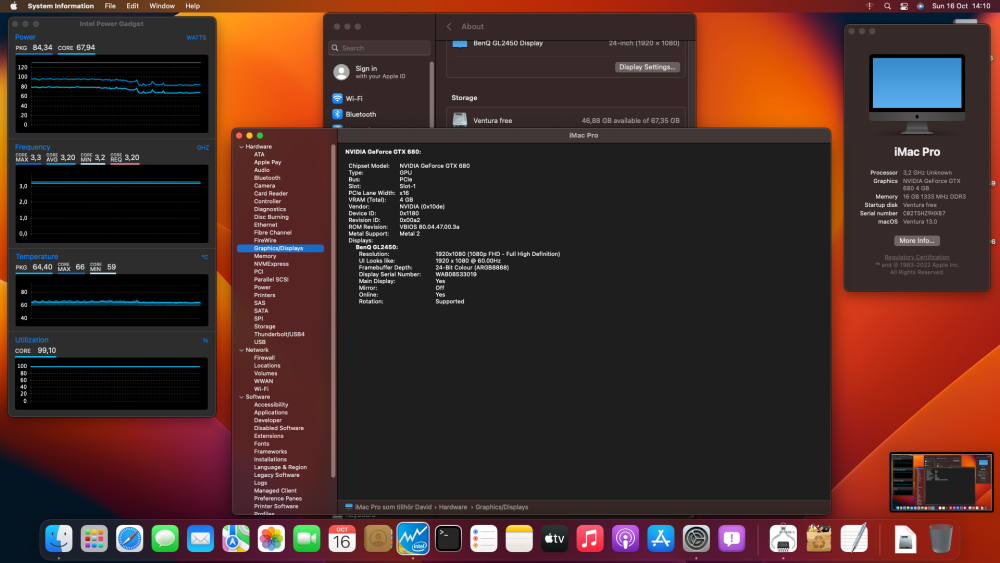Open Launchpad in the dock
The width and height of the screenshot is (1000, 563).
coord(94,539)
